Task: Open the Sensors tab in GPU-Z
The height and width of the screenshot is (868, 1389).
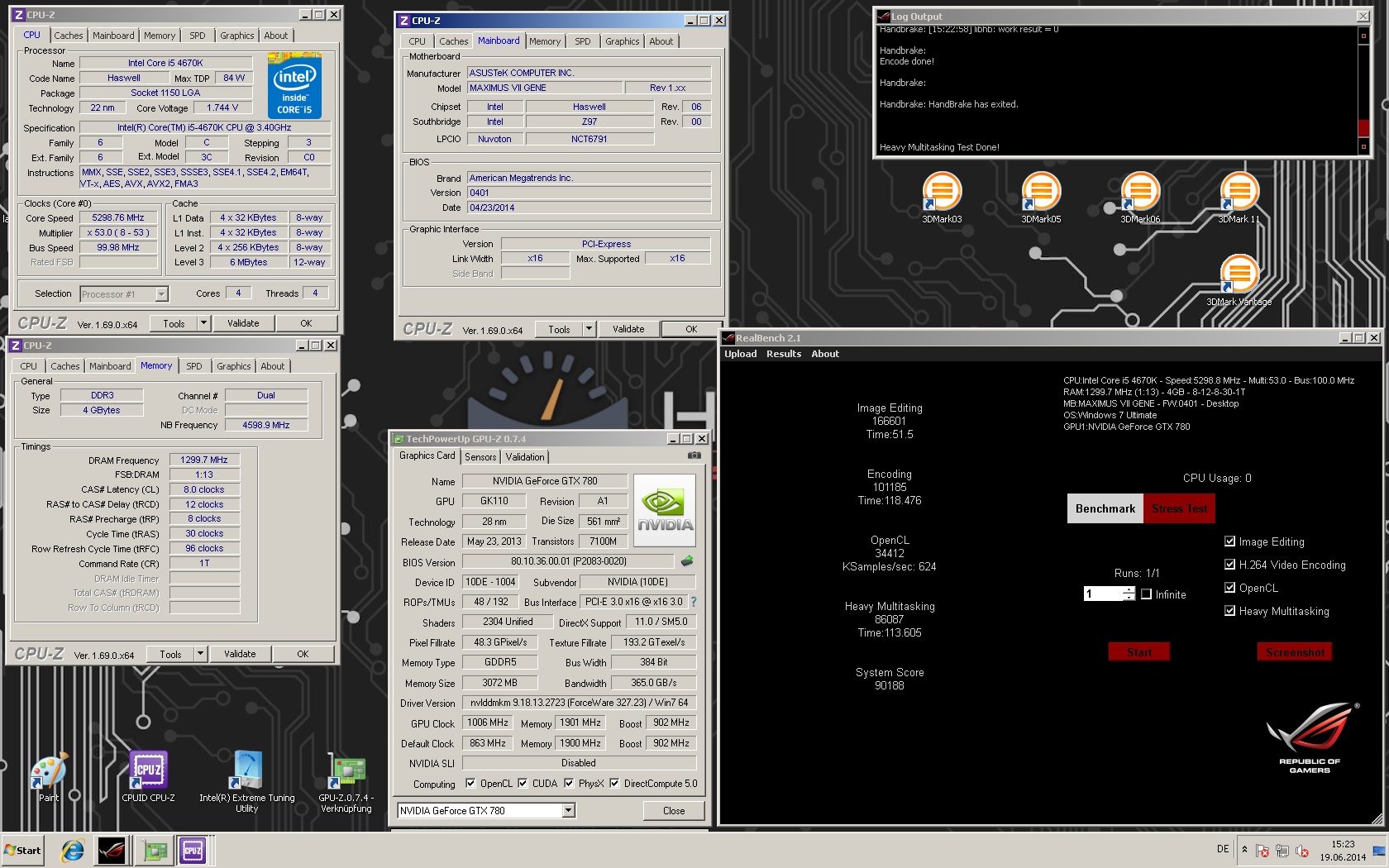Action: pos(480,457)
